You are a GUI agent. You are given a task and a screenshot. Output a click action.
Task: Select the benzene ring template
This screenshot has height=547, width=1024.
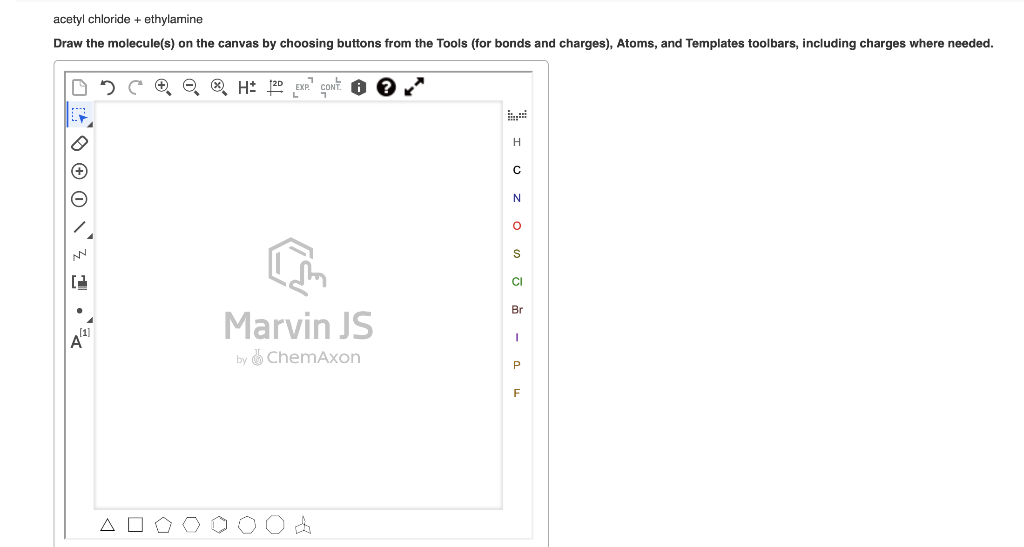click(x=219, y=525)
